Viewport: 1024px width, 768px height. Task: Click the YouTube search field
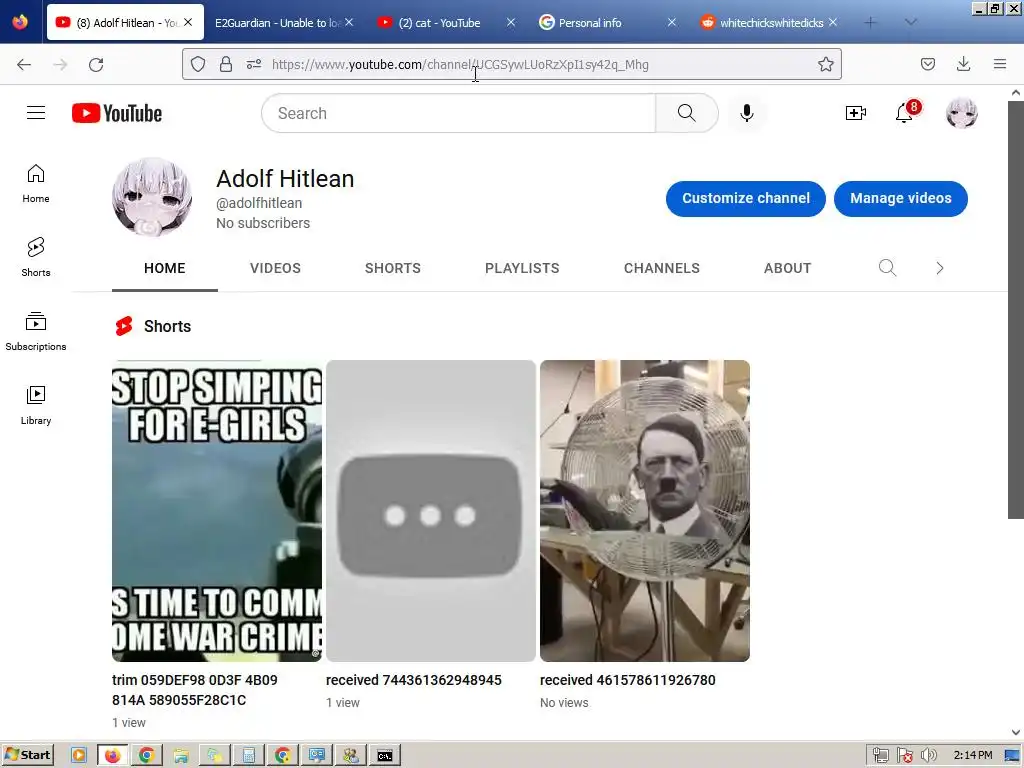pyautogui.click(x=459, y=113)
